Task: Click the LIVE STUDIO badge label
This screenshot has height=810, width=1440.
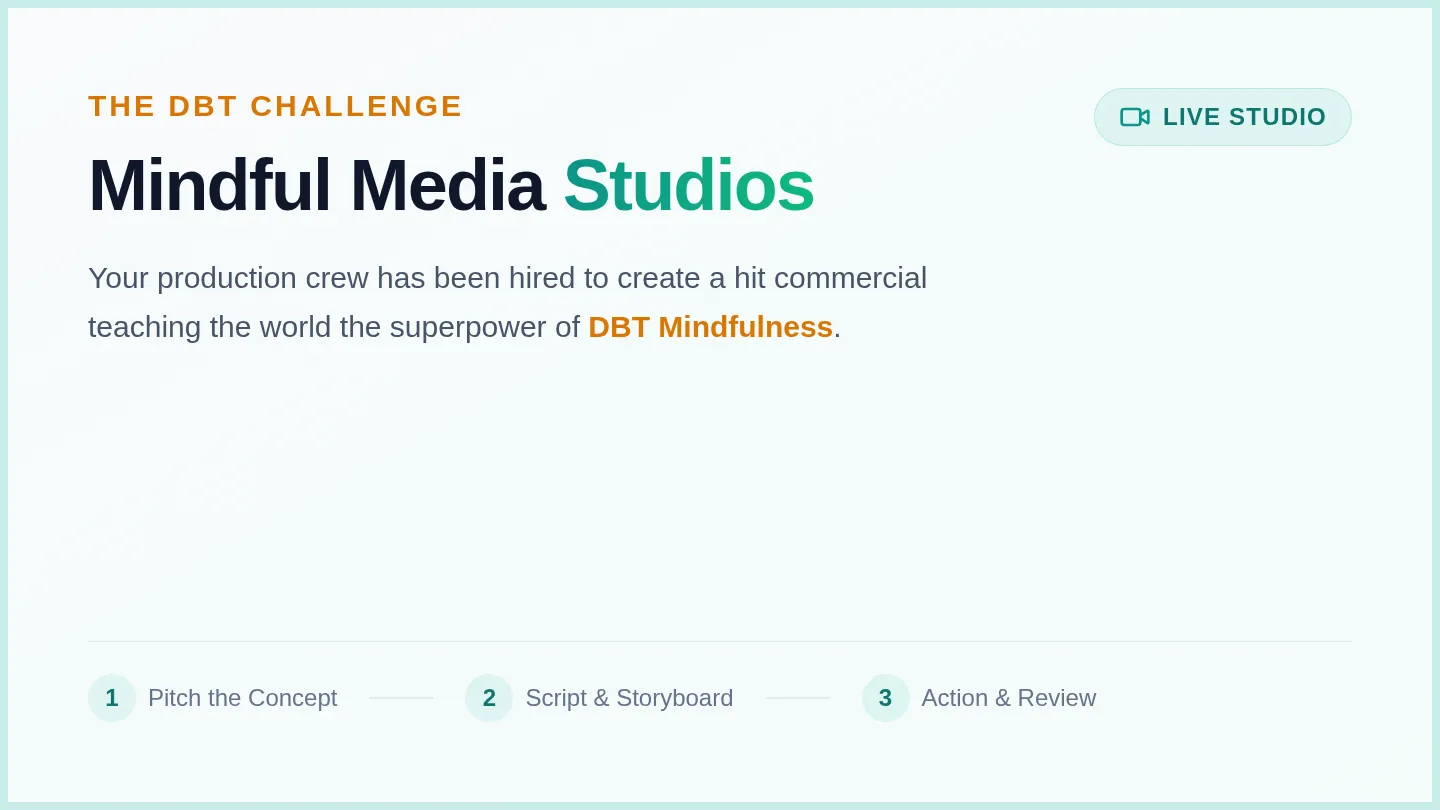Action: 1244,117
